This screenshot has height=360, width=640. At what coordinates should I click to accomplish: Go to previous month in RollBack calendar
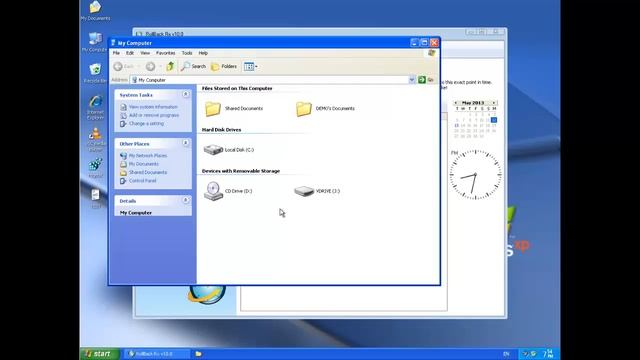point(456,103)
